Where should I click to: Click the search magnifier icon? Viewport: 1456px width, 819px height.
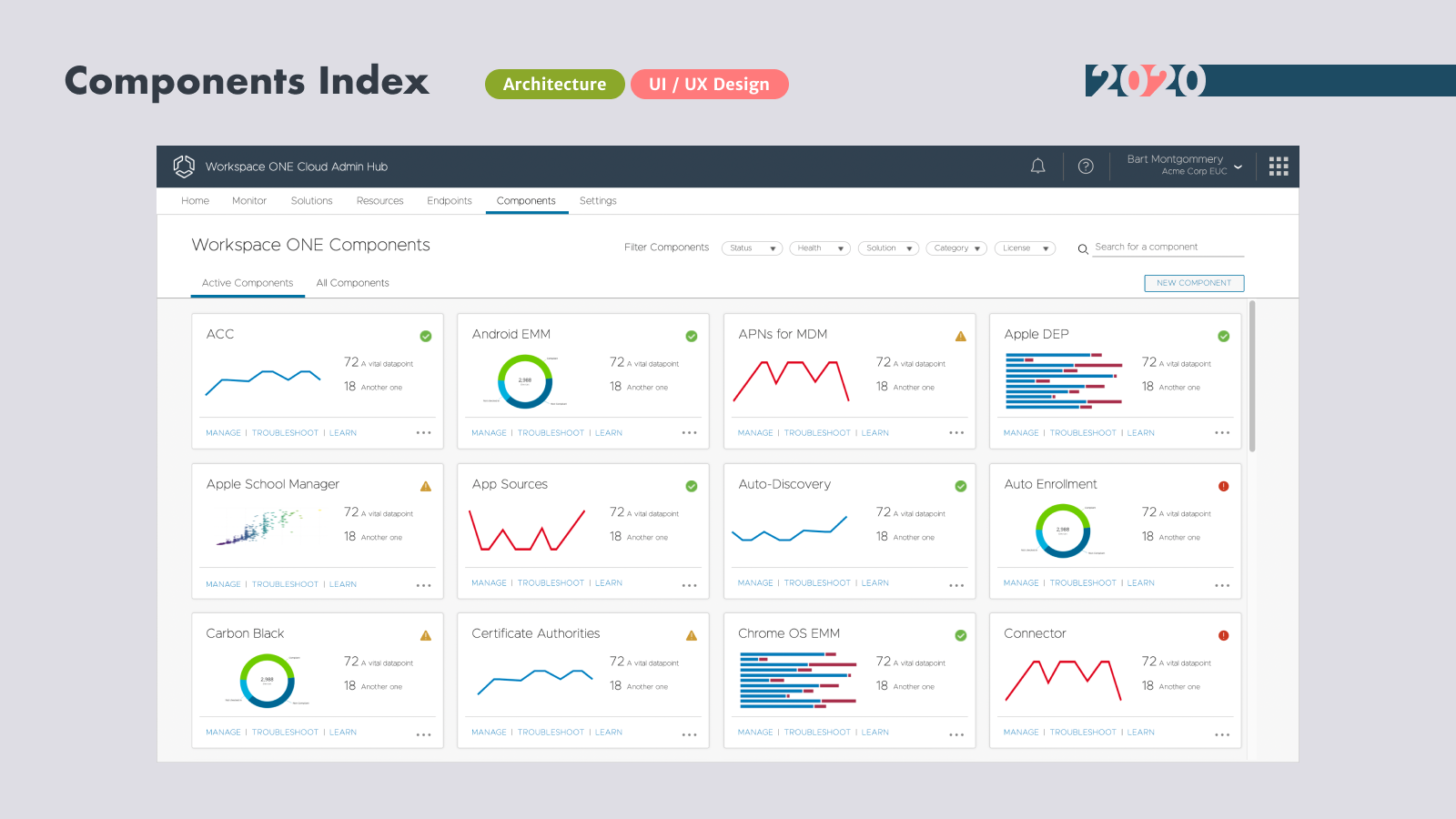1083,248
